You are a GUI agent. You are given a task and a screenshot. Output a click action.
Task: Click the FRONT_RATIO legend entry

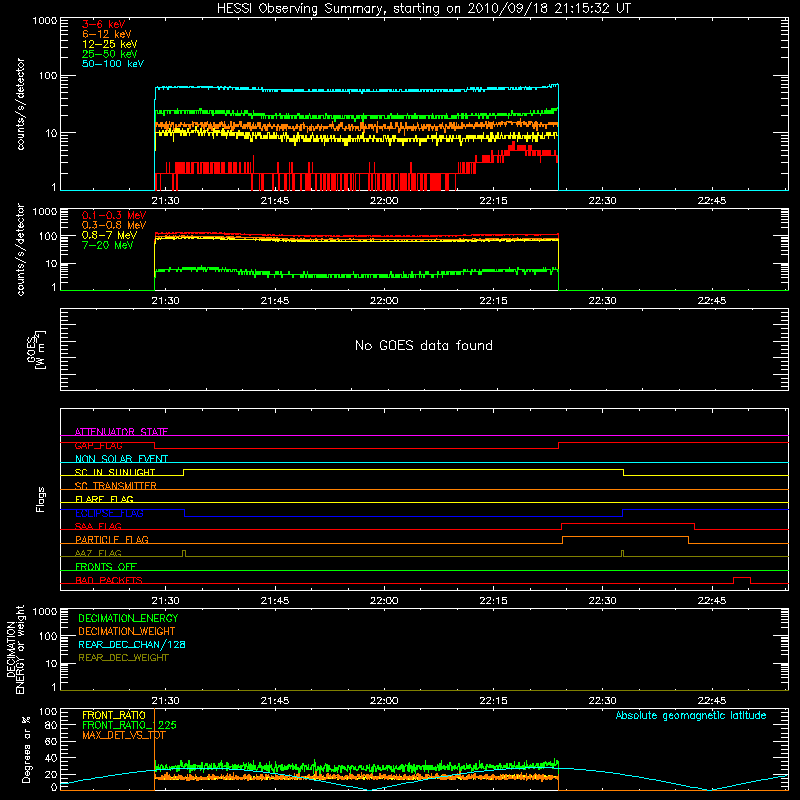point(114,715)
